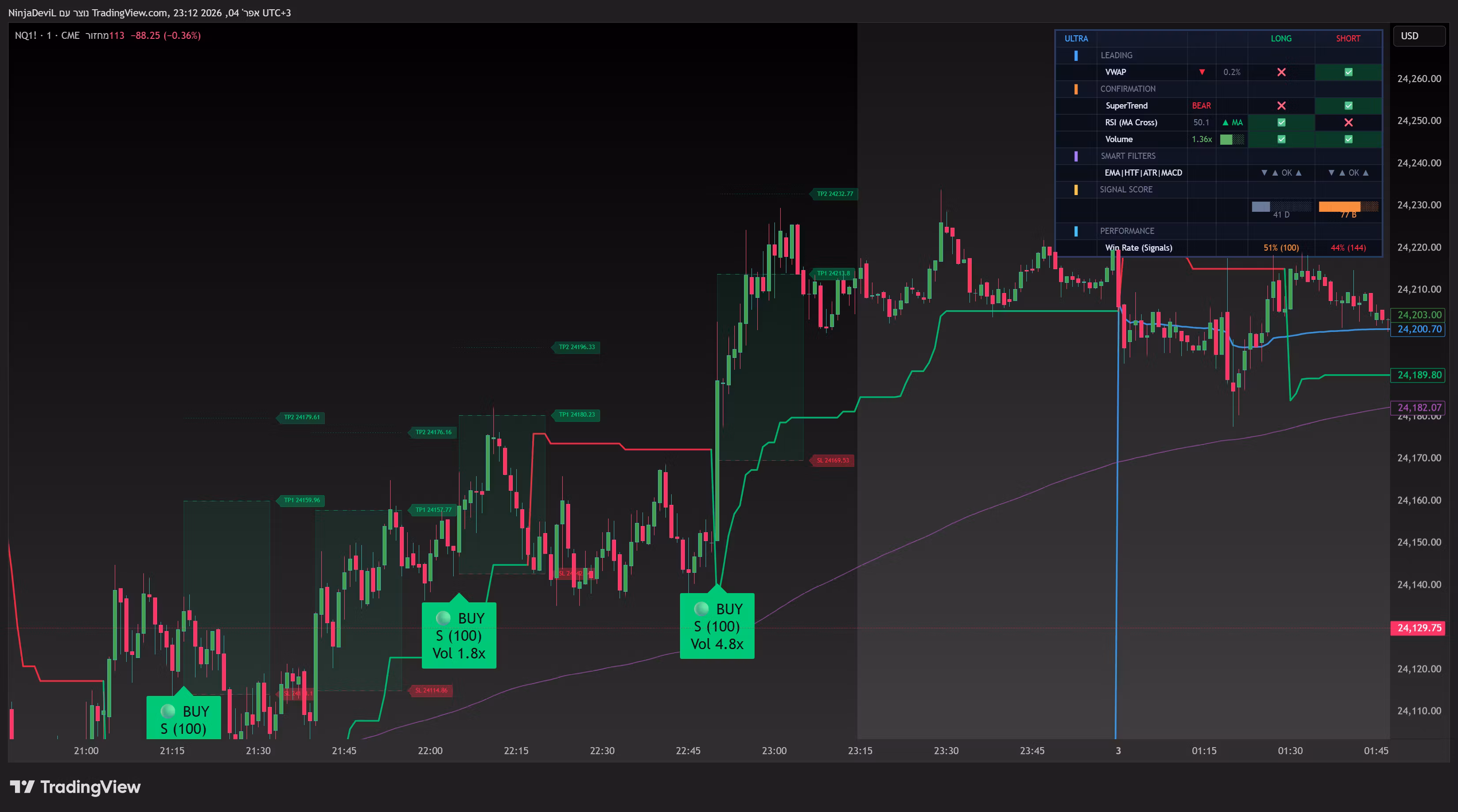
Task: Click the TP2 24196.33 label
Action: 576,347
